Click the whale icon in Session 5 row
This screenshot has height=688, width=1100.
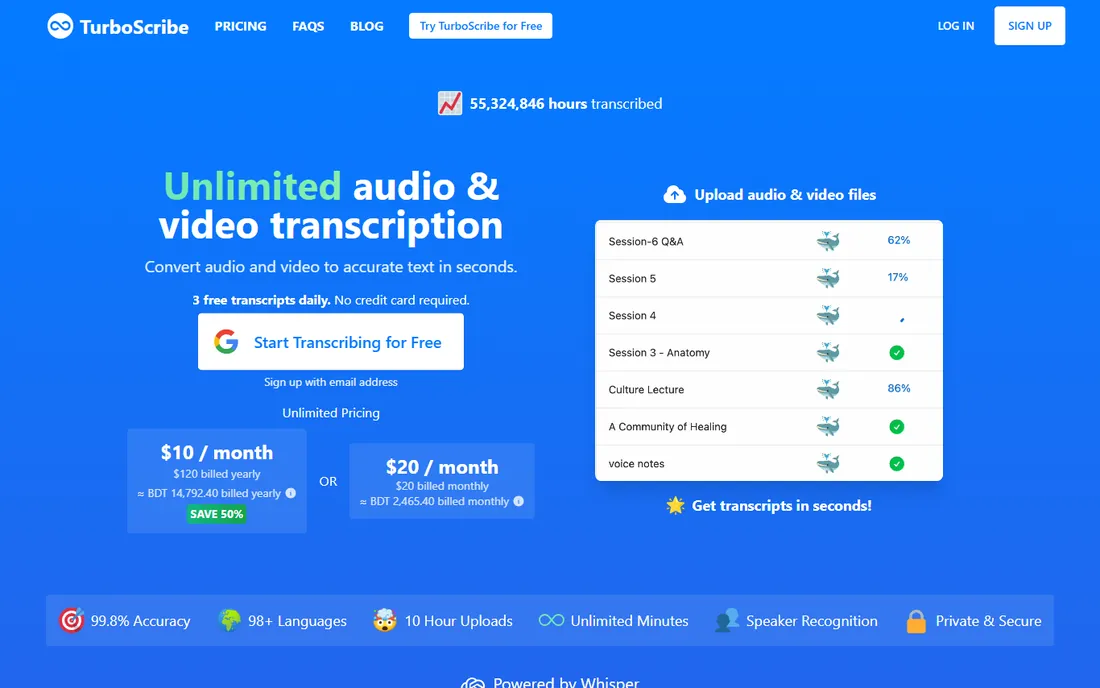[828, 278]
